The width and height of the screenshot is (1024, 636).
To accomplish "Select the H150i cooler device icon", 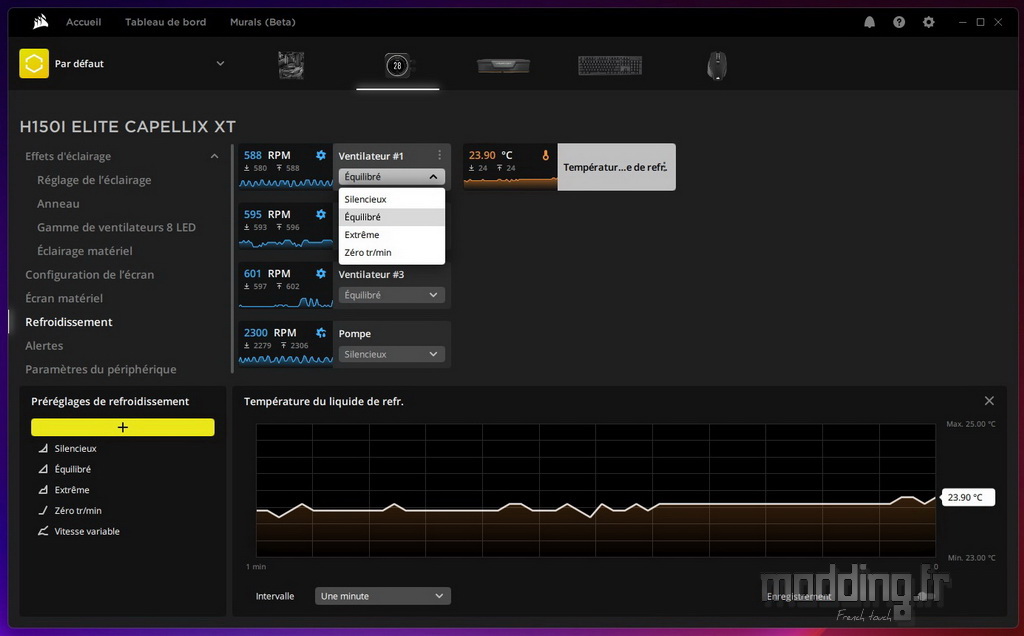I will point(397,65).
